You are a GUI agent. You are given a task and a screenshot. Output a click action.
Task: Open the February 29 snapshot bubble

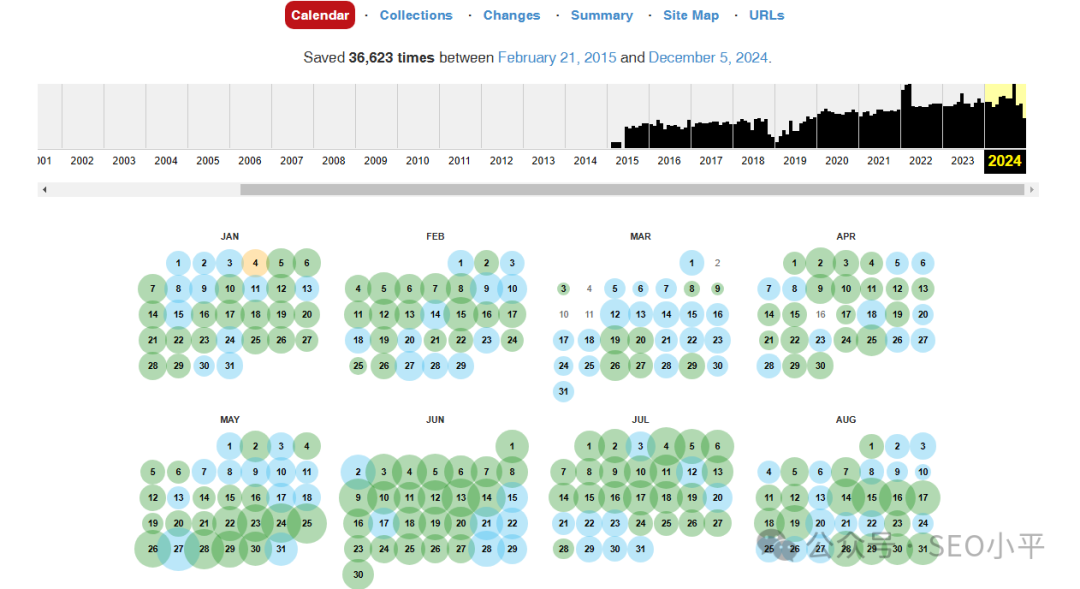coord(461,366)
